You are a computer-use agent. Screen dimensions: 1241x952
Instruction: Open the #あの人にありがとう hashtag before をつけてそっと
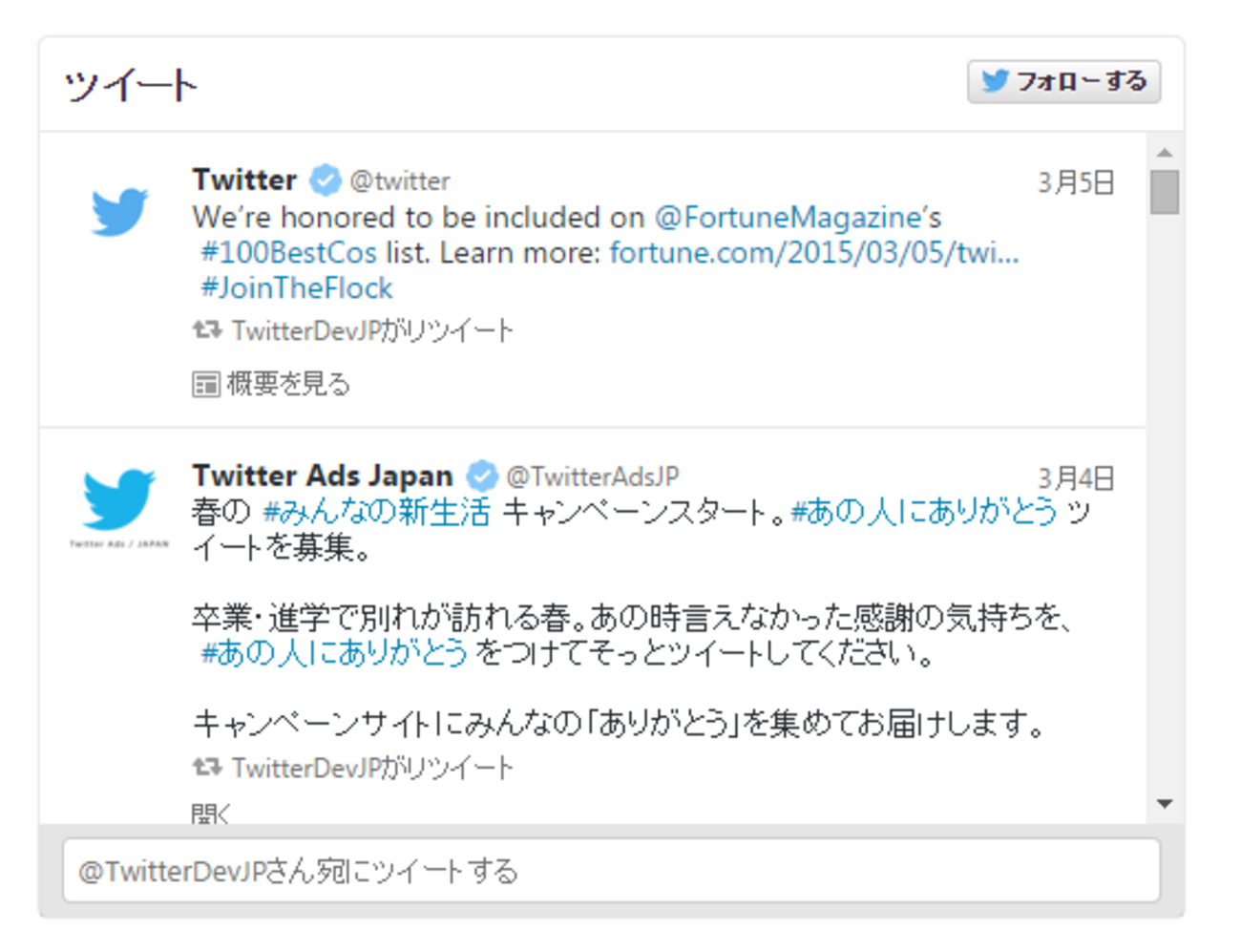click(334, 653)
